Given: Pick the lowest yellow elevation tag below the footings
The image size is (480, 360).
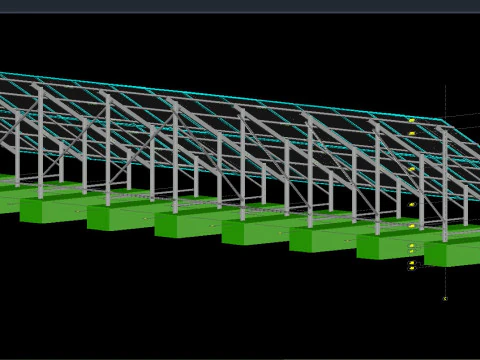Looking at the screenshot, I should (412, 268).
